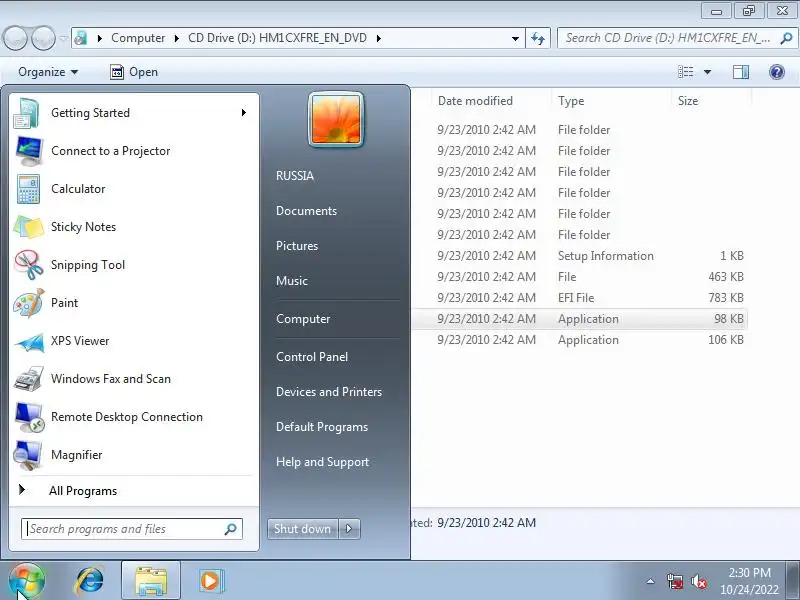Image resolution: width=800 pixels, height=600 pixels.
Task: Open Windows Fax and Scan icon
Action: click(29, 379)
